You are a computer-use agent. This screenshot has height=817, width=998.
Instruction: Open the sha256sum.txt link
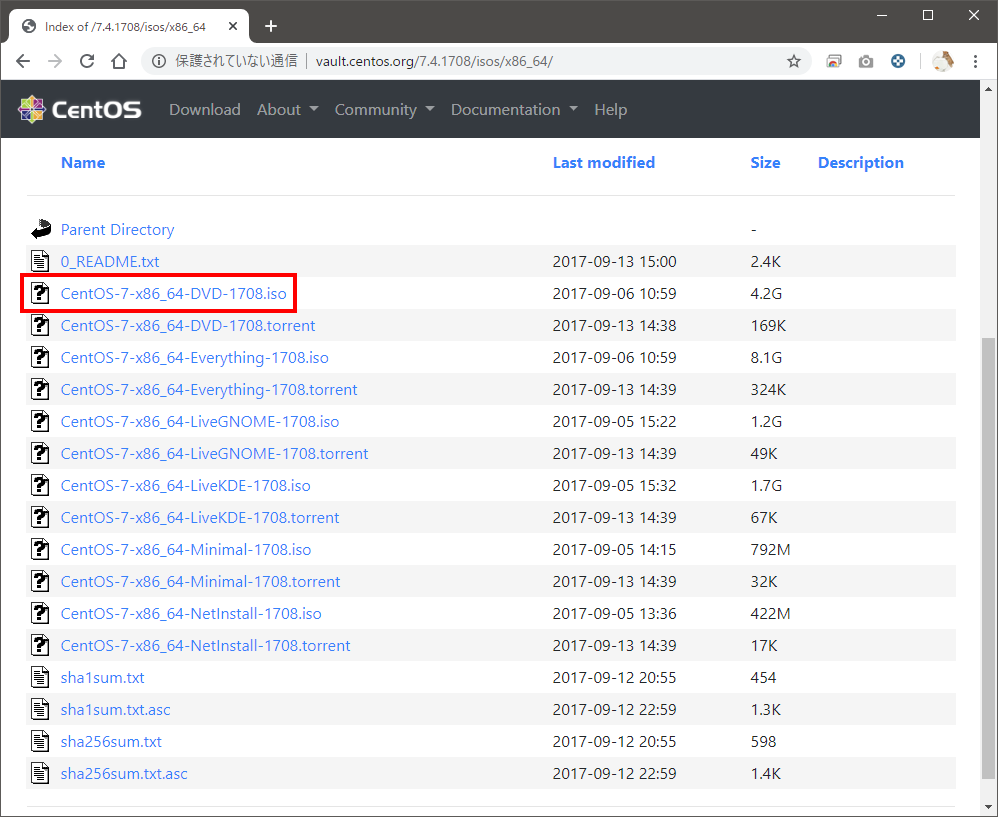tap(111, 741)
